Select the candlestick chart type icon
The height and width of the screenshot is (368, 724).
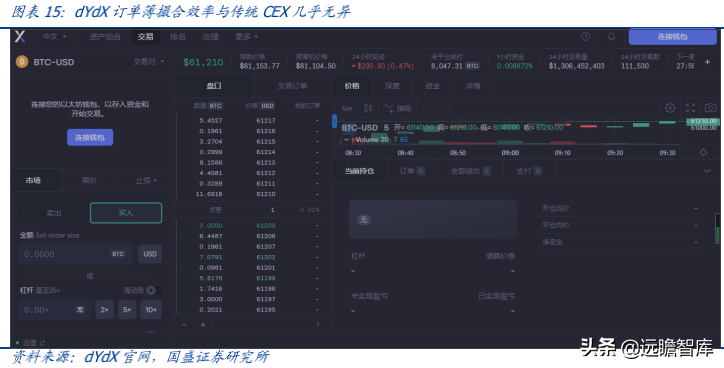coord(368,108)
